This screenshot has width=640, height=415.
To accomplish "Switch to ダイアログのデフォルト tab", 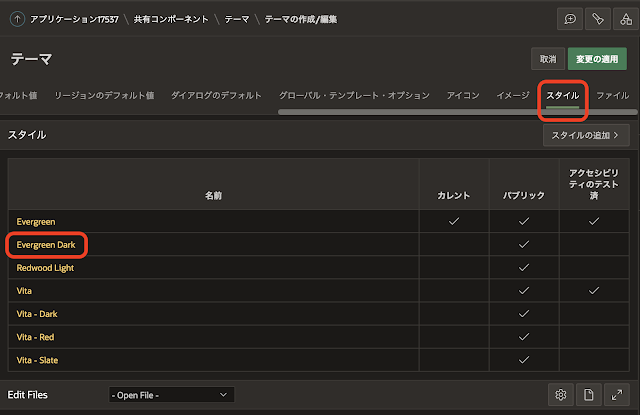I will [216, 95].
